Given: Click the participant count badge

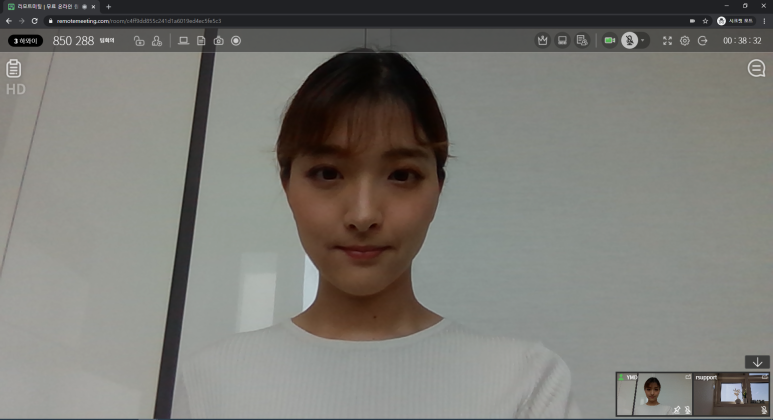Looking at the screenshot, I should coord(25,41).
